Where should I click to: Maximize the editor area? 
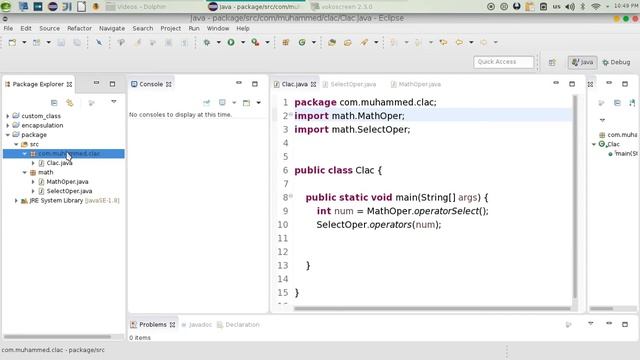[572, 84]
